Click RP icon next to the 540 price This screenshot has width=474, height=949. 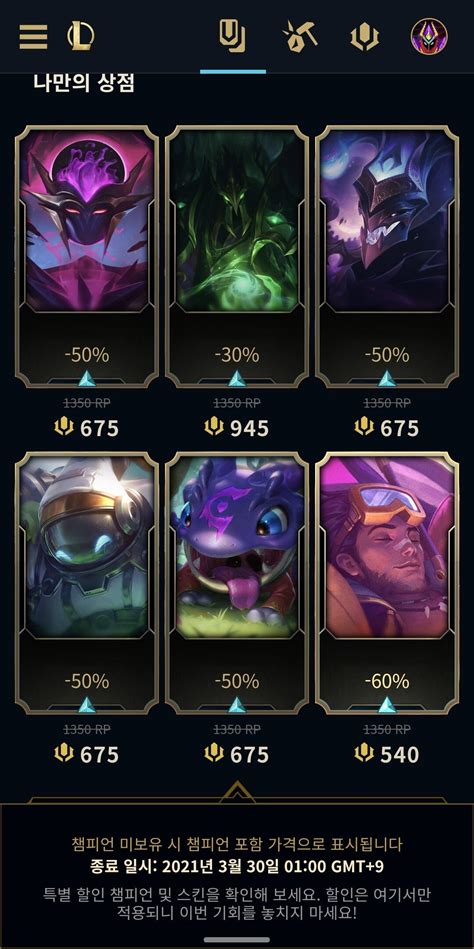[364, 754]
